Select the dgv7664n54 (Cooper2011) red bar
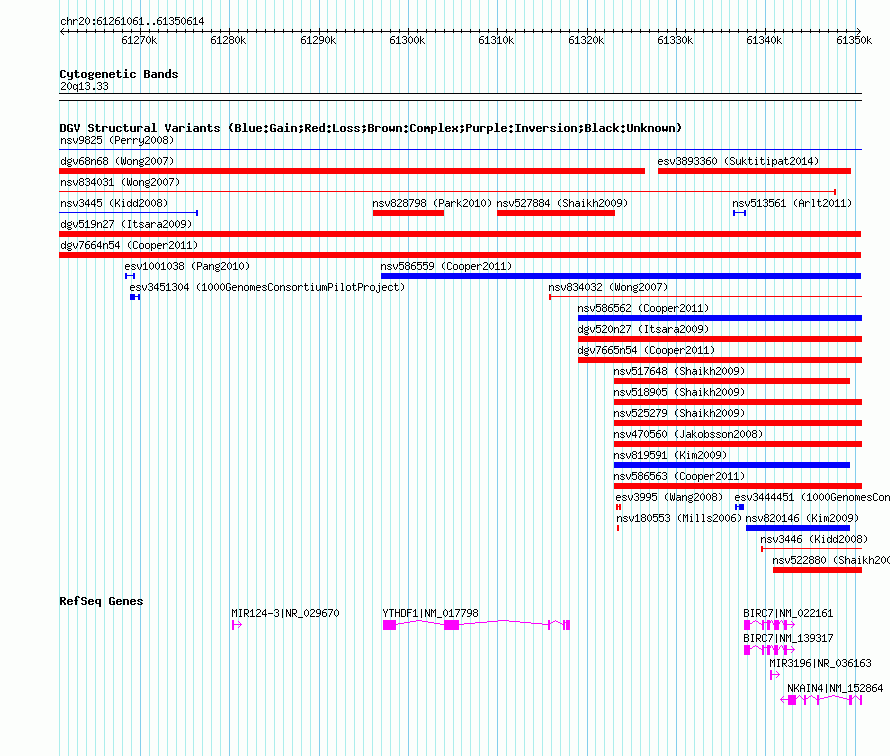 (460, 255)
